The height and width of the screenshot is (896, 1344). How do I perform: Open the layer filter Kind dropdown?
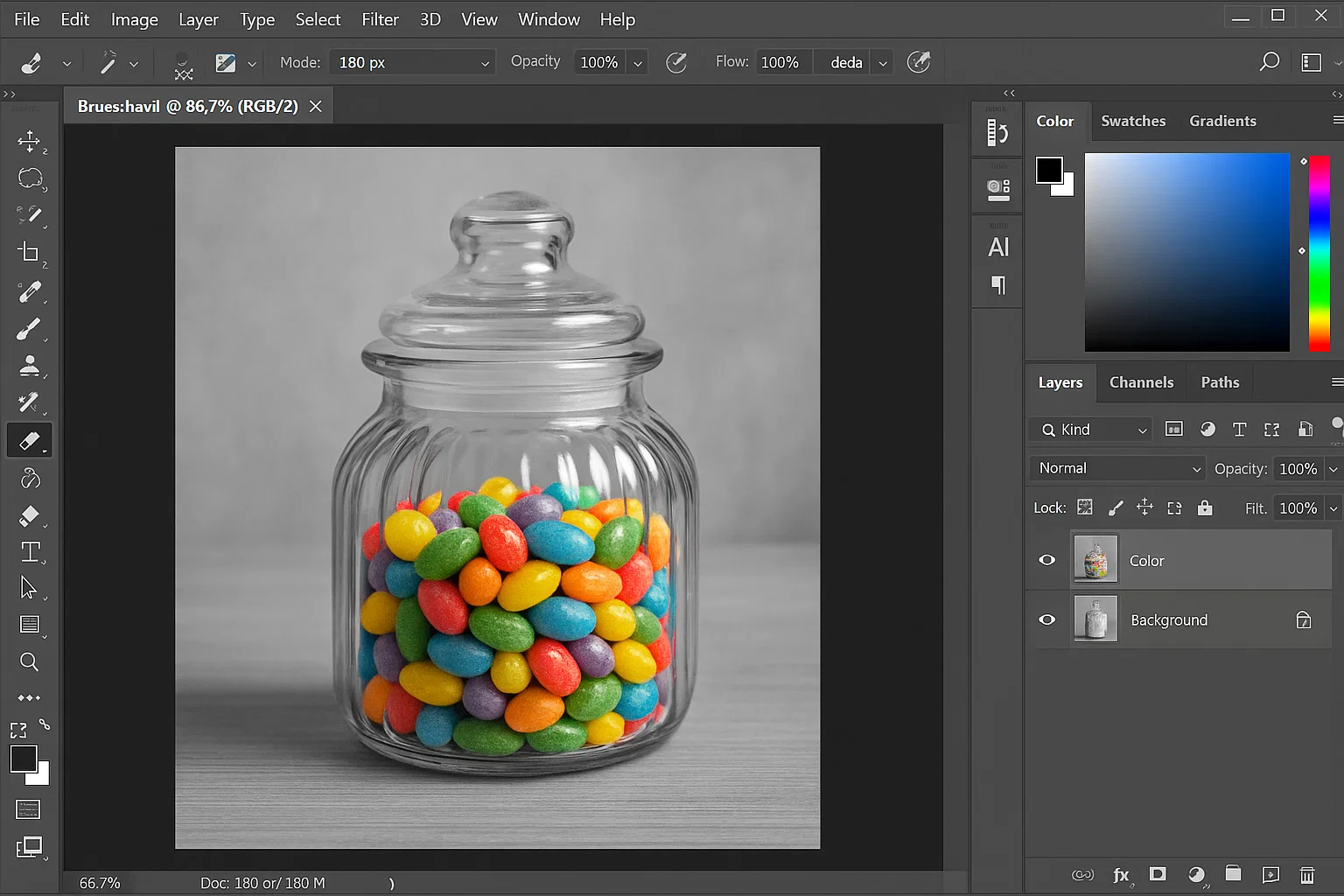(x=1089, y=430)
